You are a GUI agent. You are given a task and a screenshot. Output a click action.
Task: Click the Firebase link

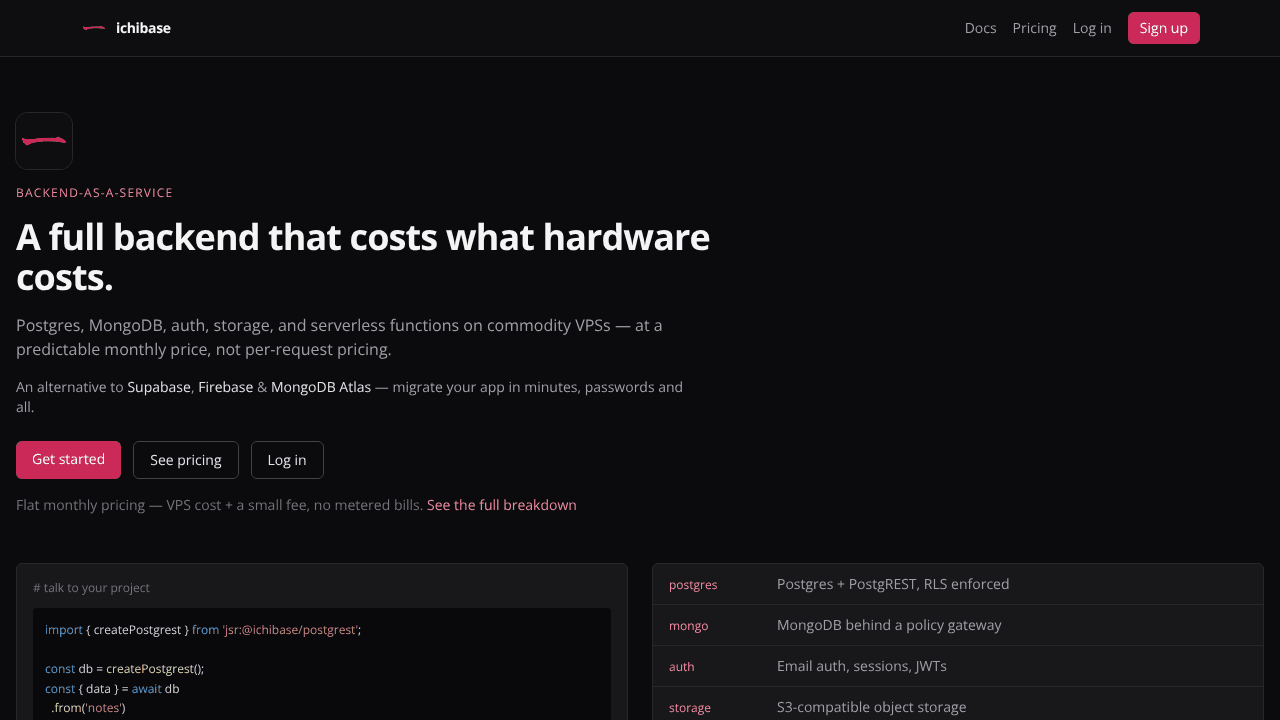[x=225, y=387]
